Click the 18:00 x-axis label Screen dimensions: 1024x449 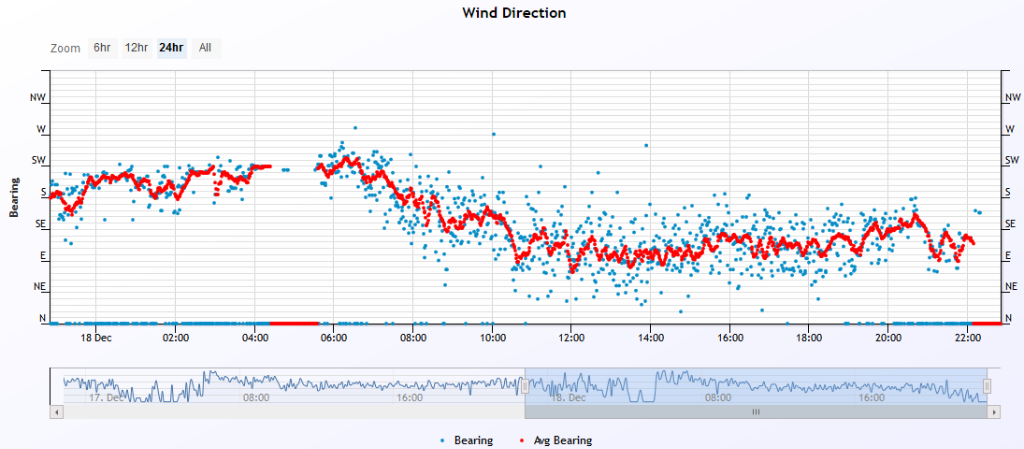(x=808, y=337)
